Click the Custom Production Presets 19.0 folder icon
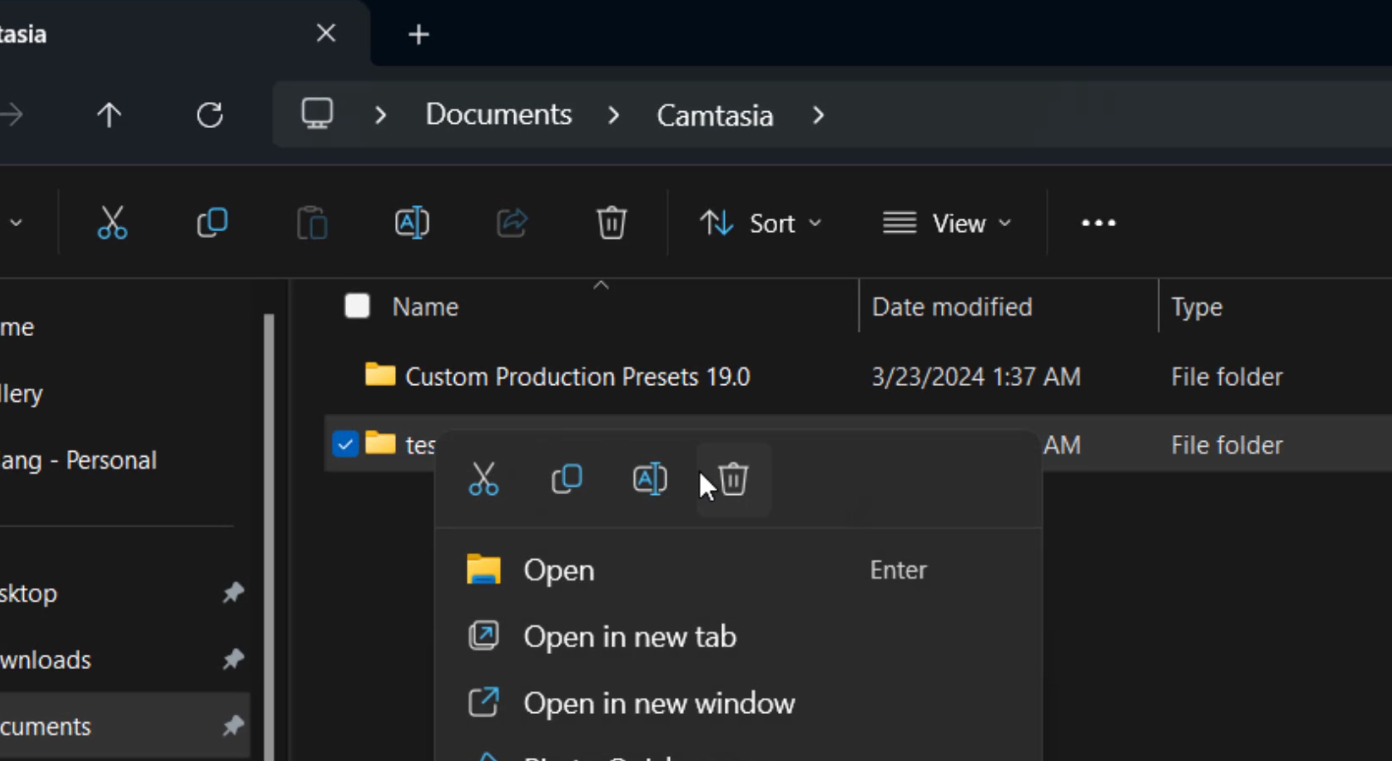 coord(380,375)
